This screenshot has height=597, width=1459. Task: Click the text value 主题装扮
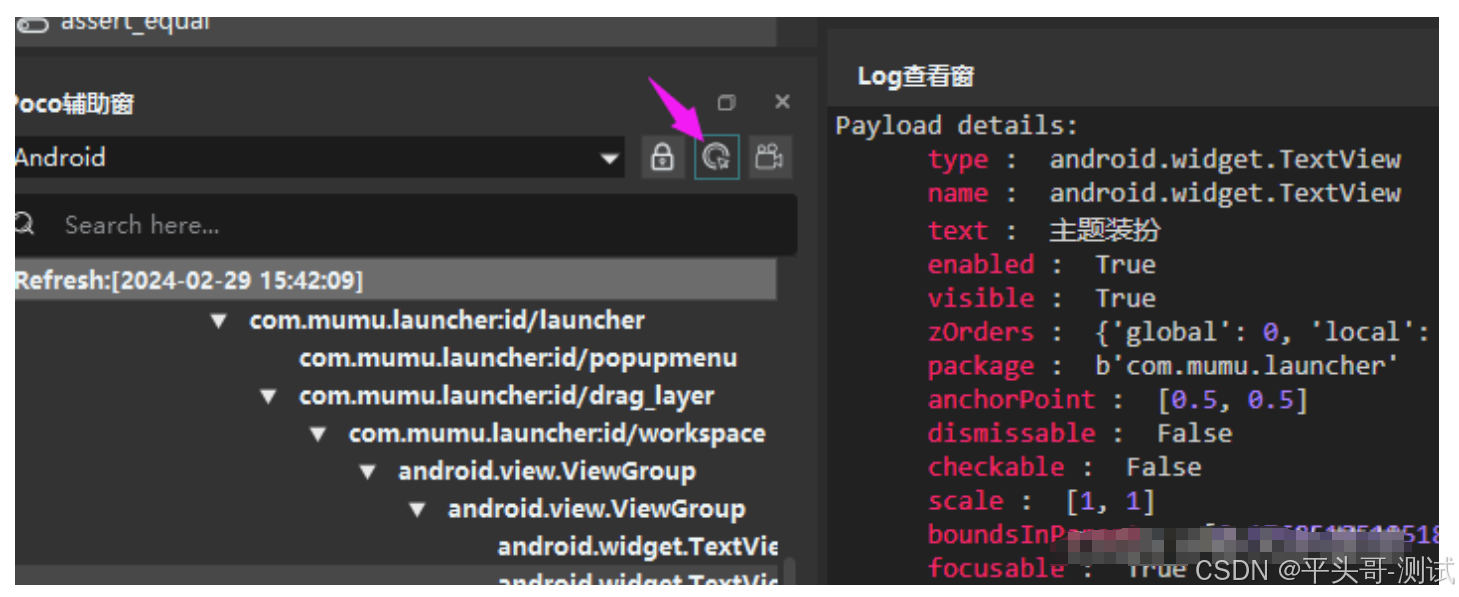[1105, 230]
